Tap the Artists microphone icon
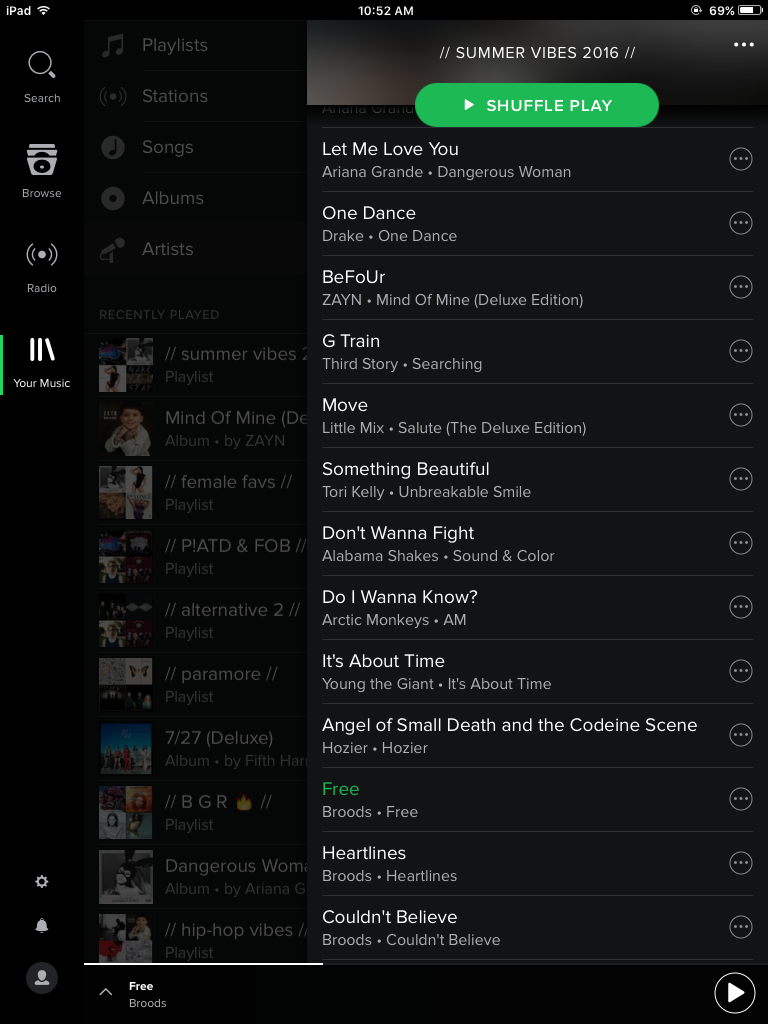This screenshot has height=1024, width=768. [x=112, y=249]
